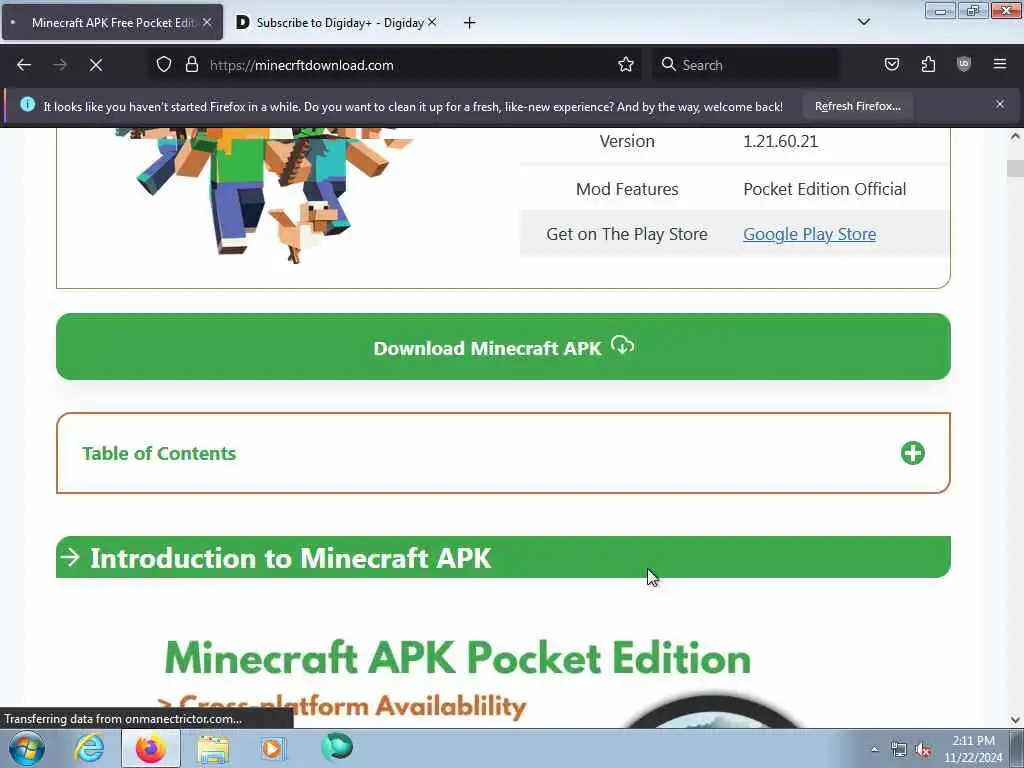Image resolution: width=1024 pixels, height=768 pixels.
Task: Stop loading the page
Action: click(96, 65)
